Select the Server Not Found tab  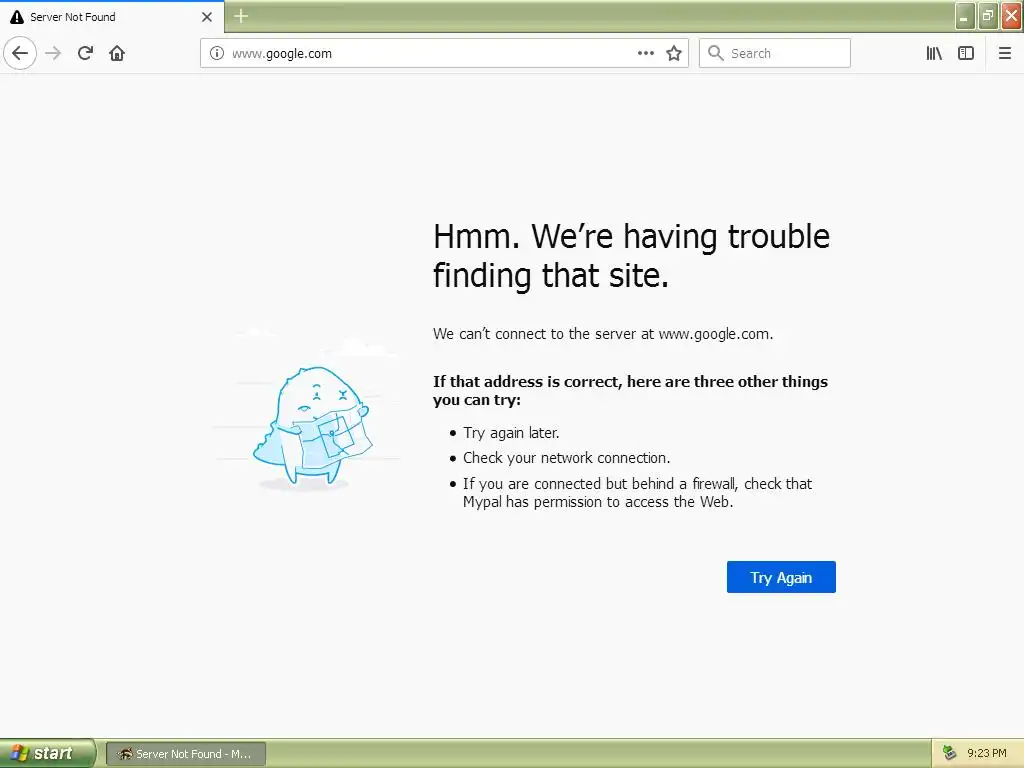[x=112, y=16]
